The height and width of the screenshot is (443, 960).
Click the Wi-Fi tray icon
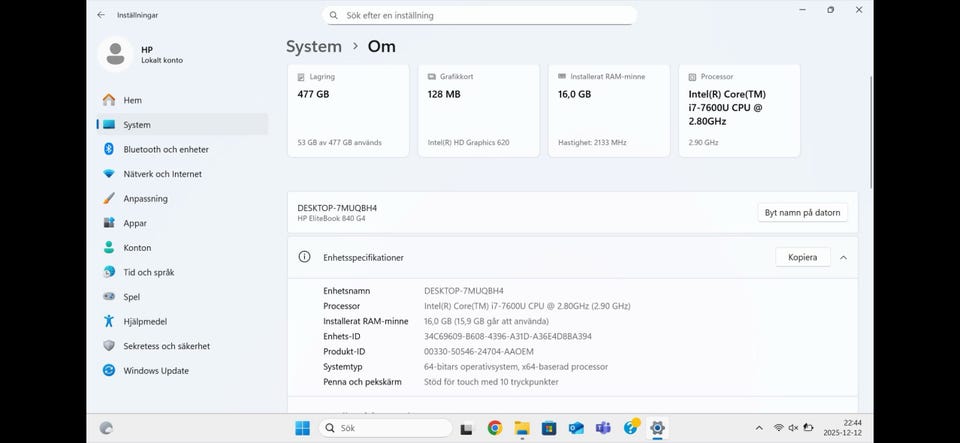point(779,428)
